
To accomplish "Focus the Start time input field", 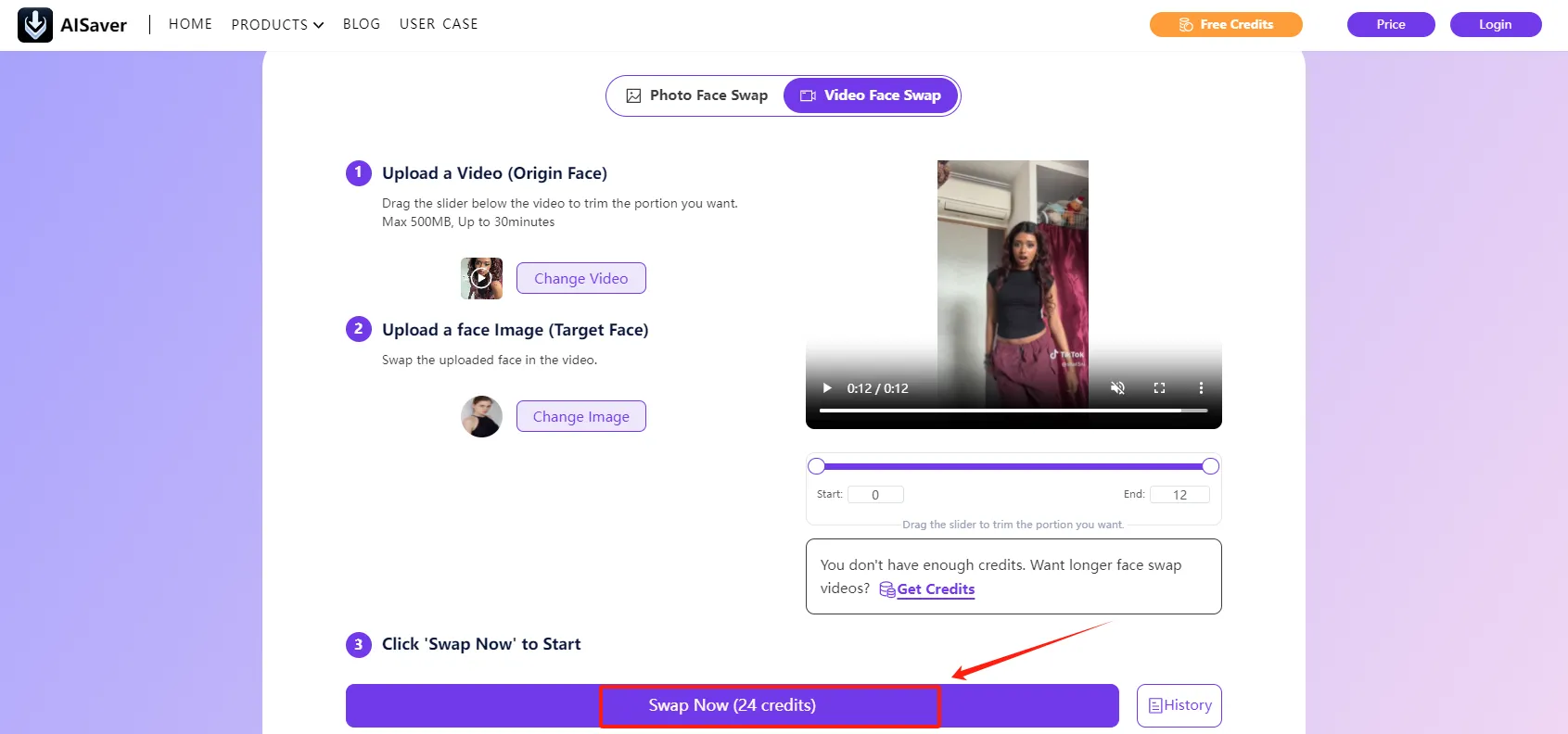I will point(875,495).
